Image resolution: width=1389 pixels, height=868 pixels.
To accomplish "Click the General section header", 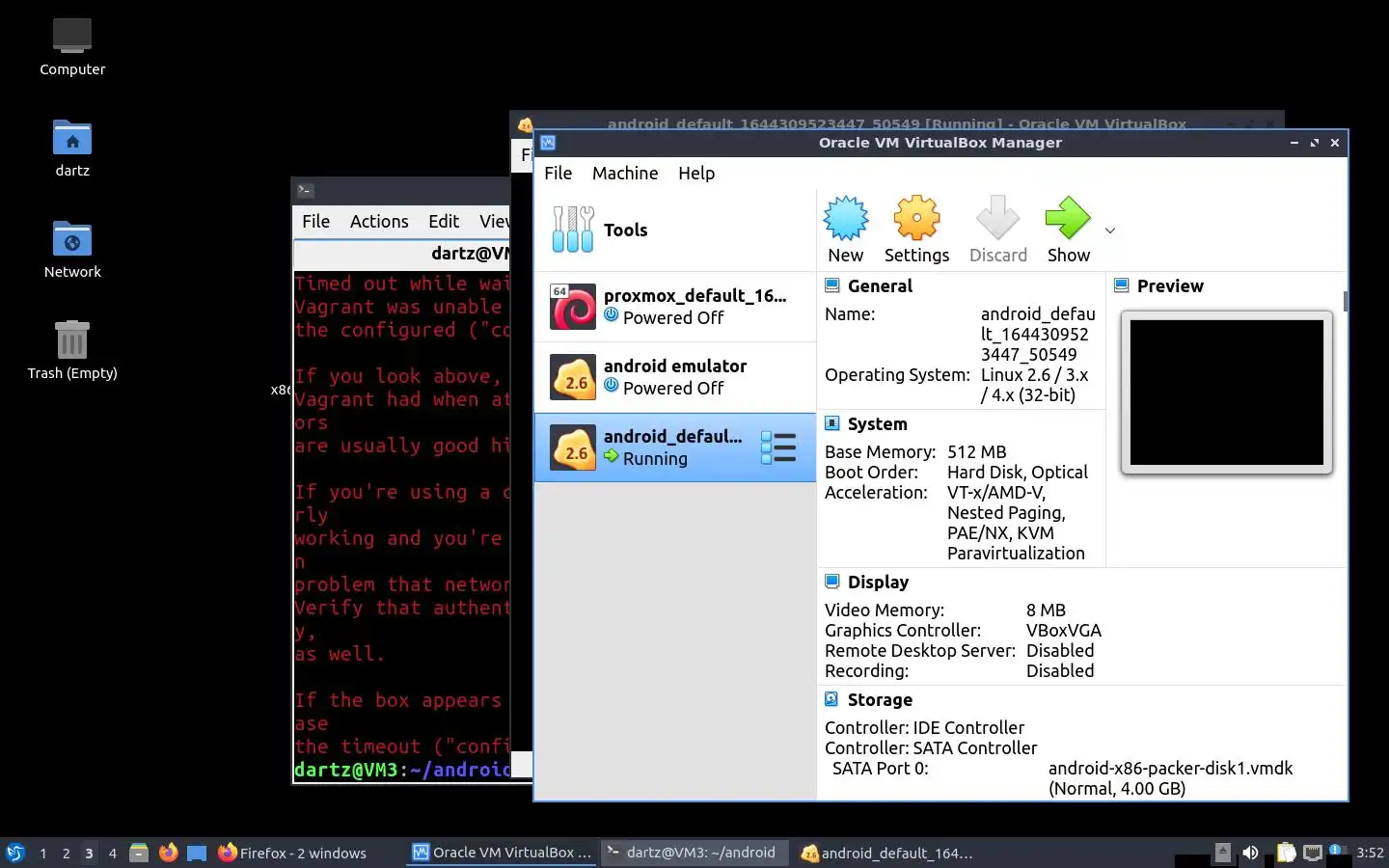I will [880, 285].
